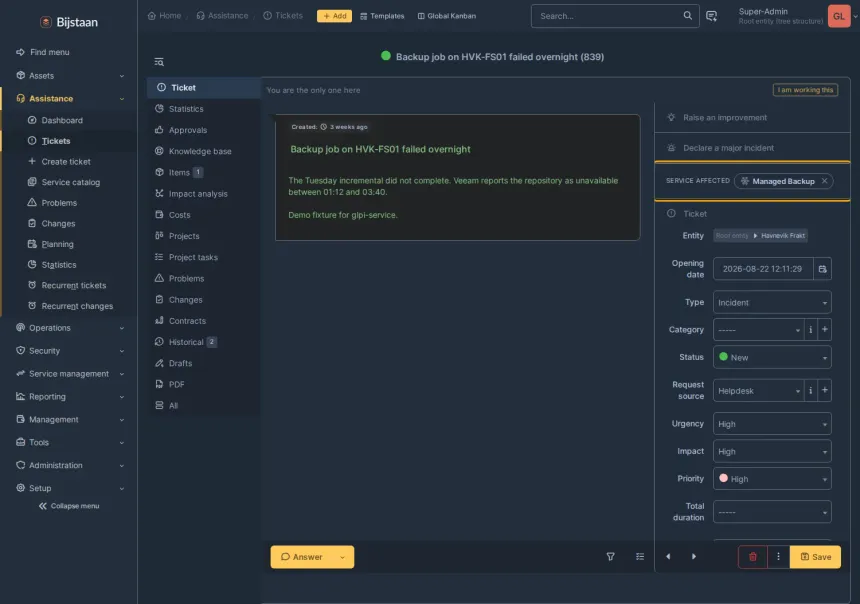Open the Impact dropdown
860x604 pixels.
pyautogui.click(x=772, y=451)
